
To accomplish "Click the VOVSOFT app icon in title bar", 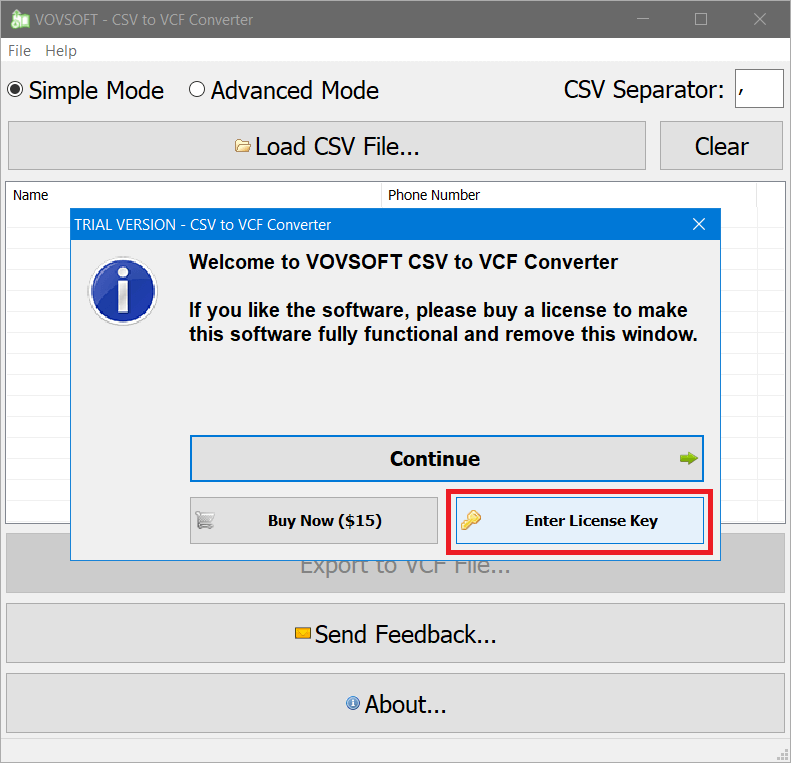I will coord(20,19).
